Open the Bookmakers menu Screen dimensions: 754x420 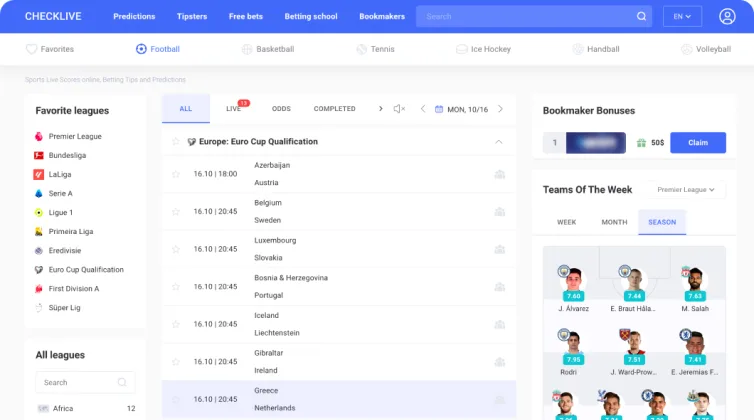[x=382, y=16]
